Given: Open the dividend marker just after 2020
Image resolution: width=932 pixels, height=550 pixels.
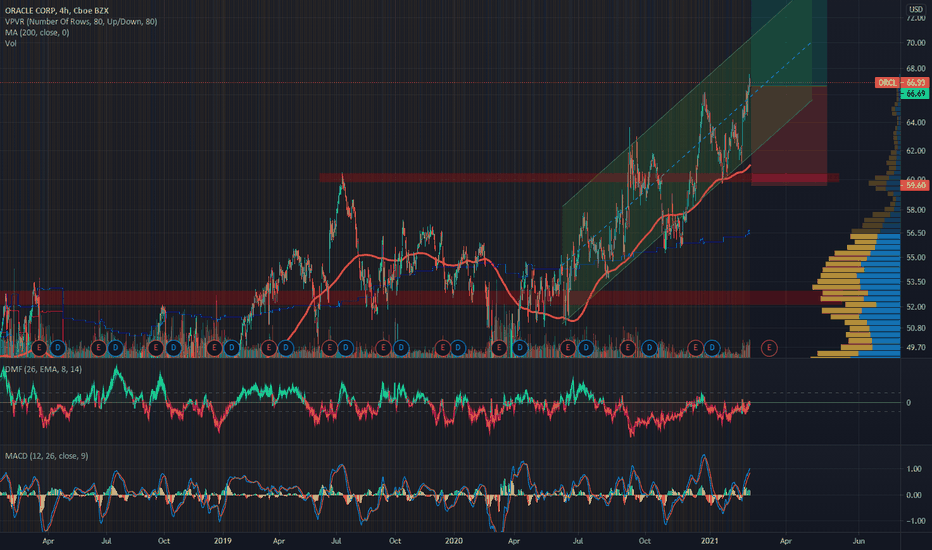Looking at the screenshot, I should tap(458, 348).
